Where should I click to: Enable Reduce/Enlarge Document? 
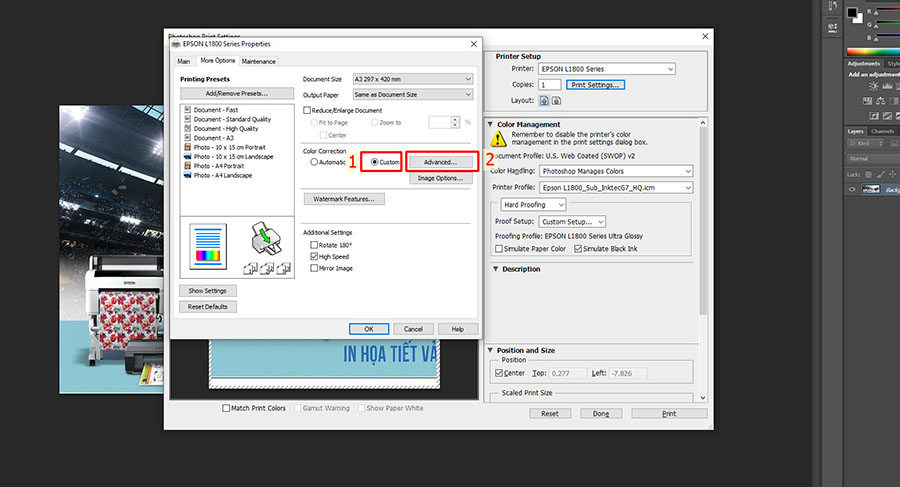(x=307, y=110)
